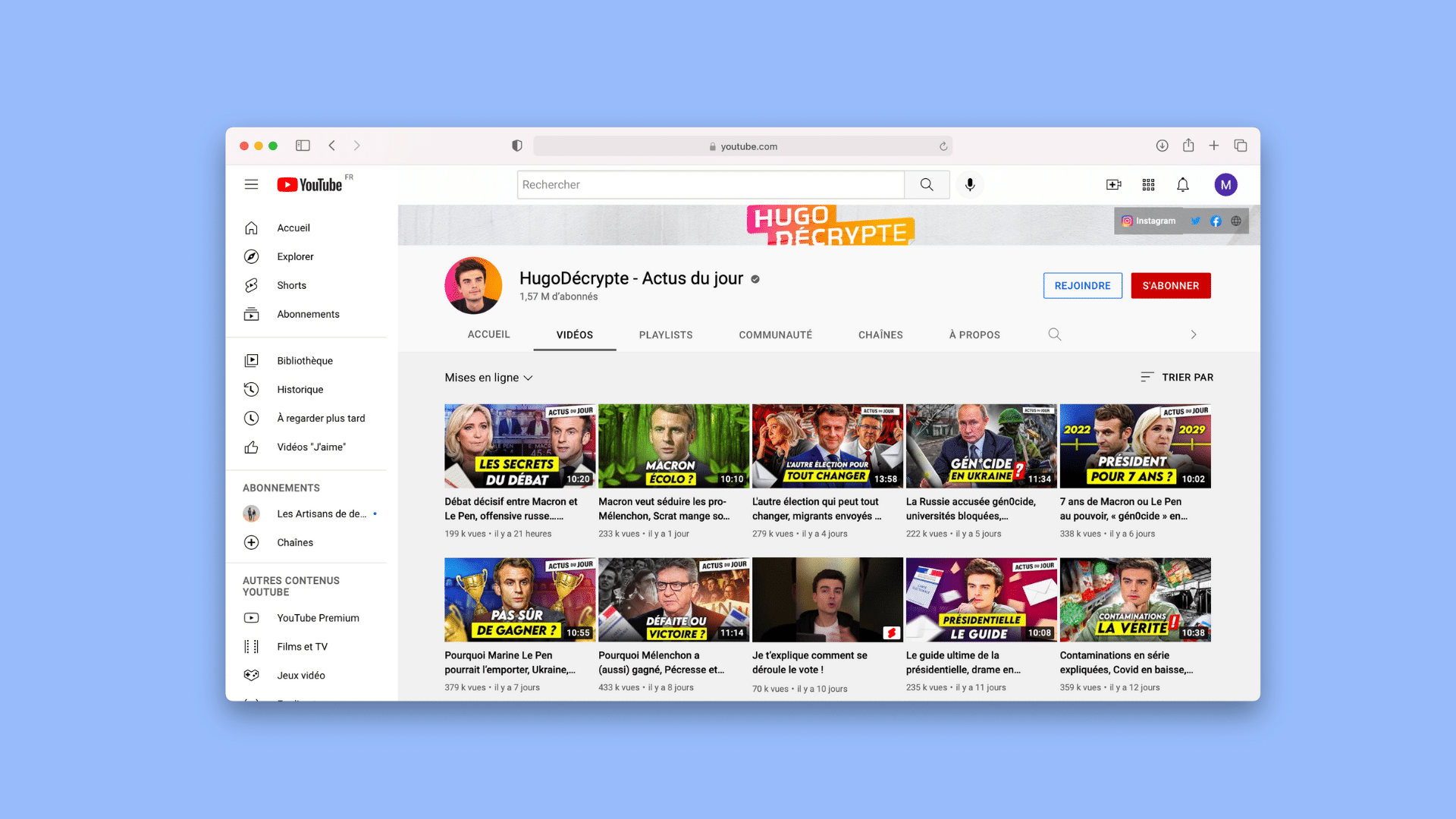This screenshot has height=819, width=1456.
Task: Go forward in Safari
Action: click(x=357, y=146)
